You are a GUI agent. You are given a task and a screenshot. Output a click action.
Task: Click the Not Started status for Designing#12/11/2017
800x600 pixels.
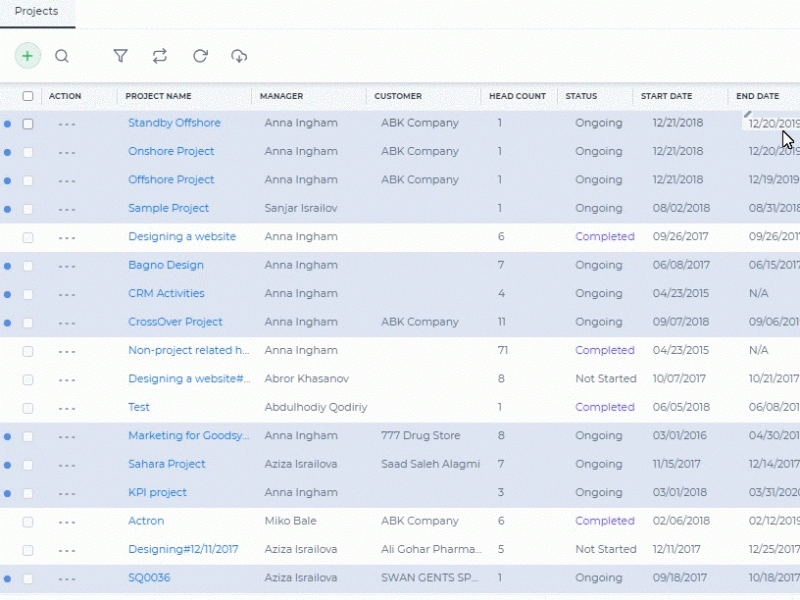pyautogui.click(x=606, y=549)
